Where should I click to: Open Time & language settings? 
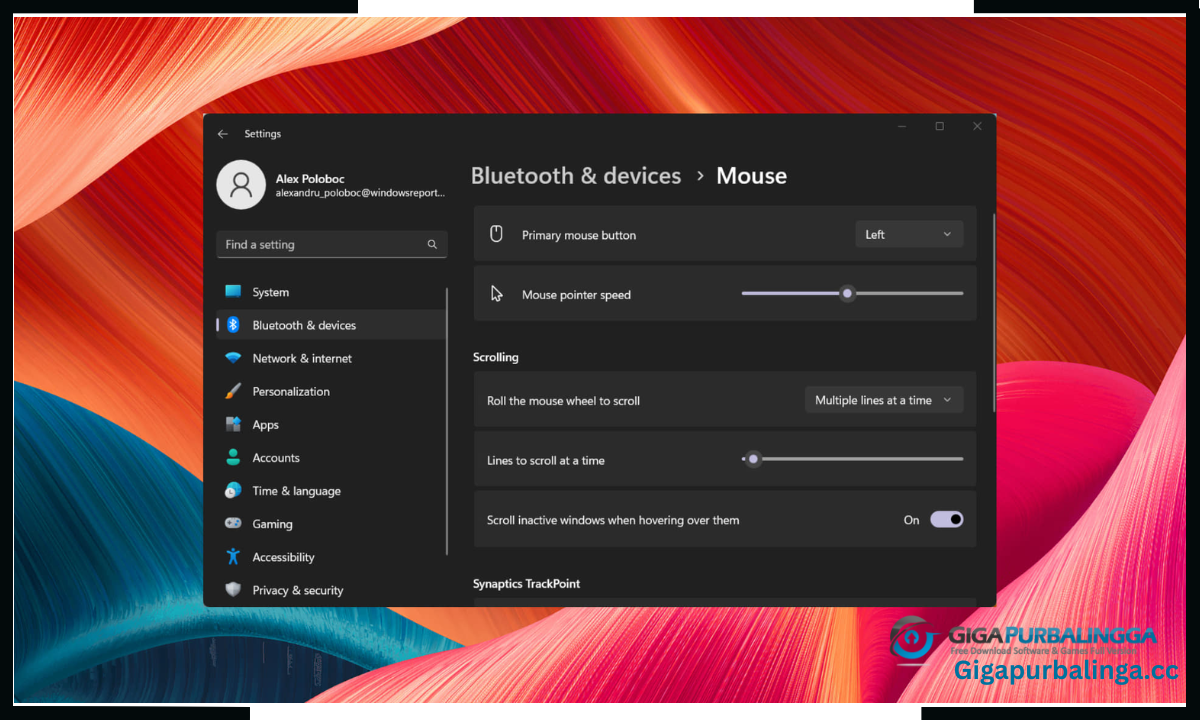click(331, 490)
